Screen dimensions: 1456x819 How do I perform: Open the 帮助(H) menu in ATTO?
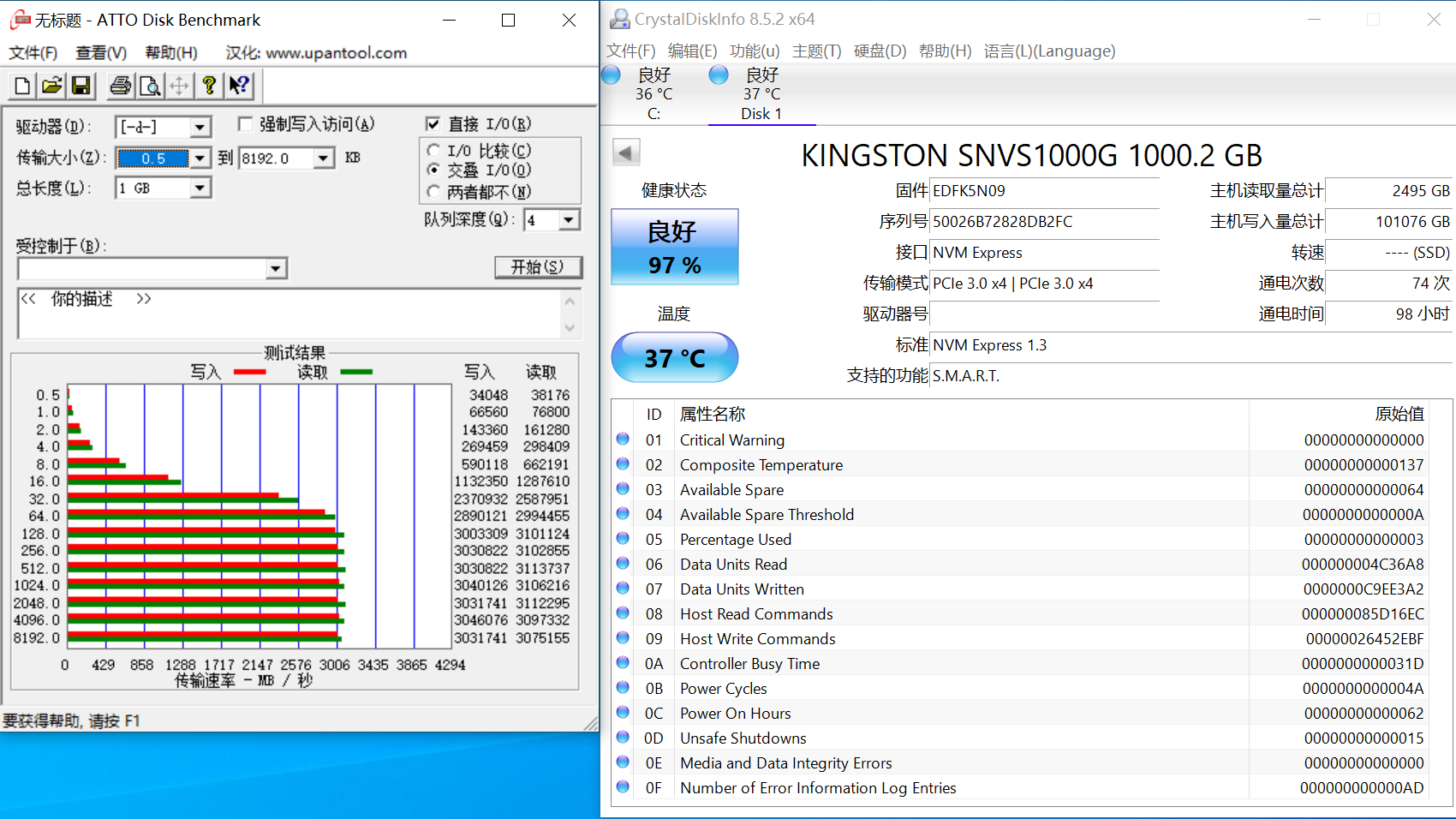pos(171,53)
